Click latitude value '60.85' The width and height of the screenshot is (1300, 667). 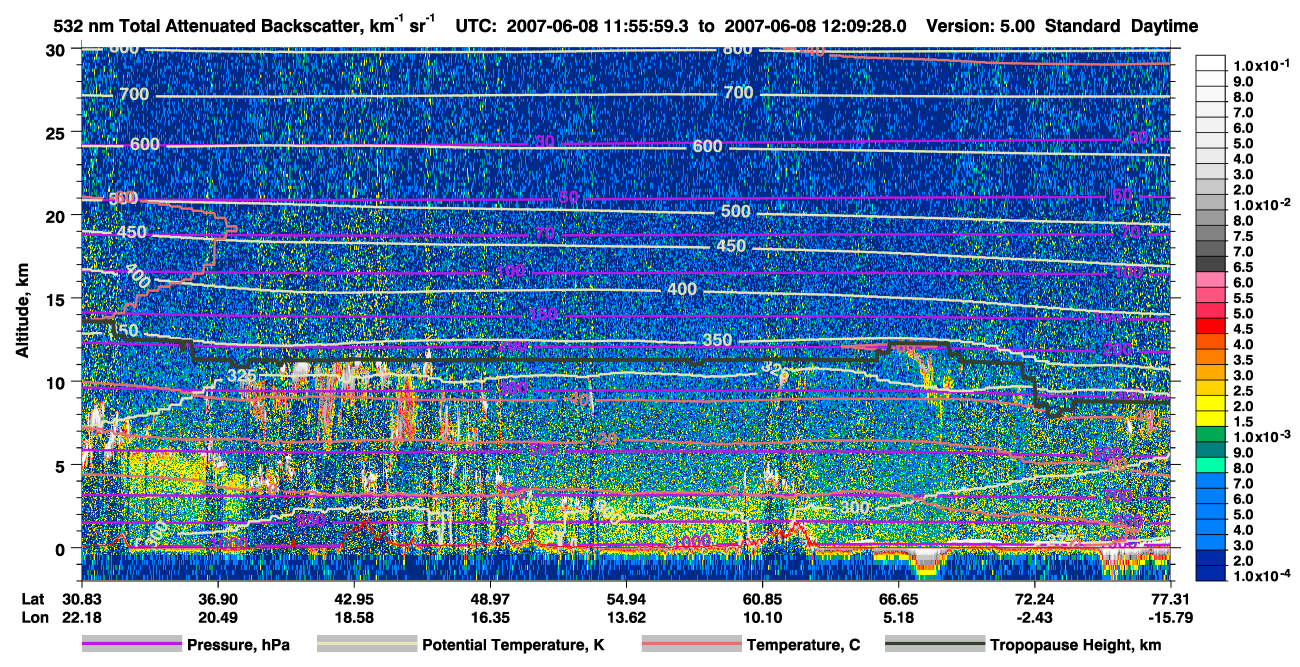click(x=762, y=597)
